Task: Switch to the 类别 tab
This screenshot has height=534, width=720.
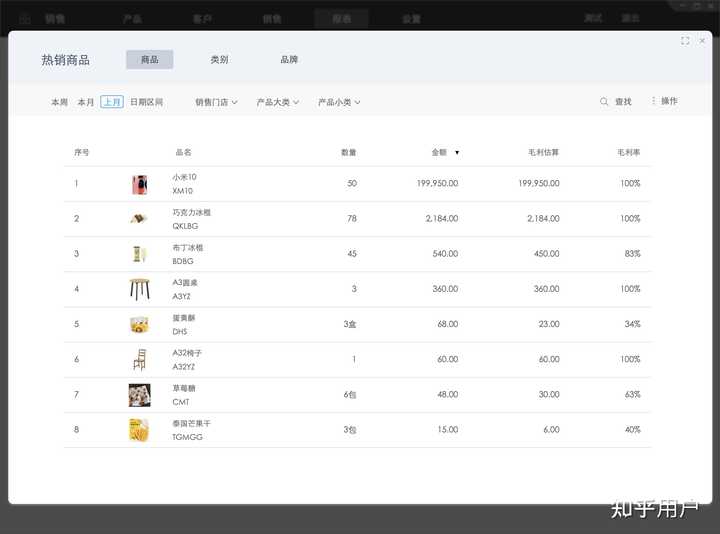Action: [x=219, y=60]
